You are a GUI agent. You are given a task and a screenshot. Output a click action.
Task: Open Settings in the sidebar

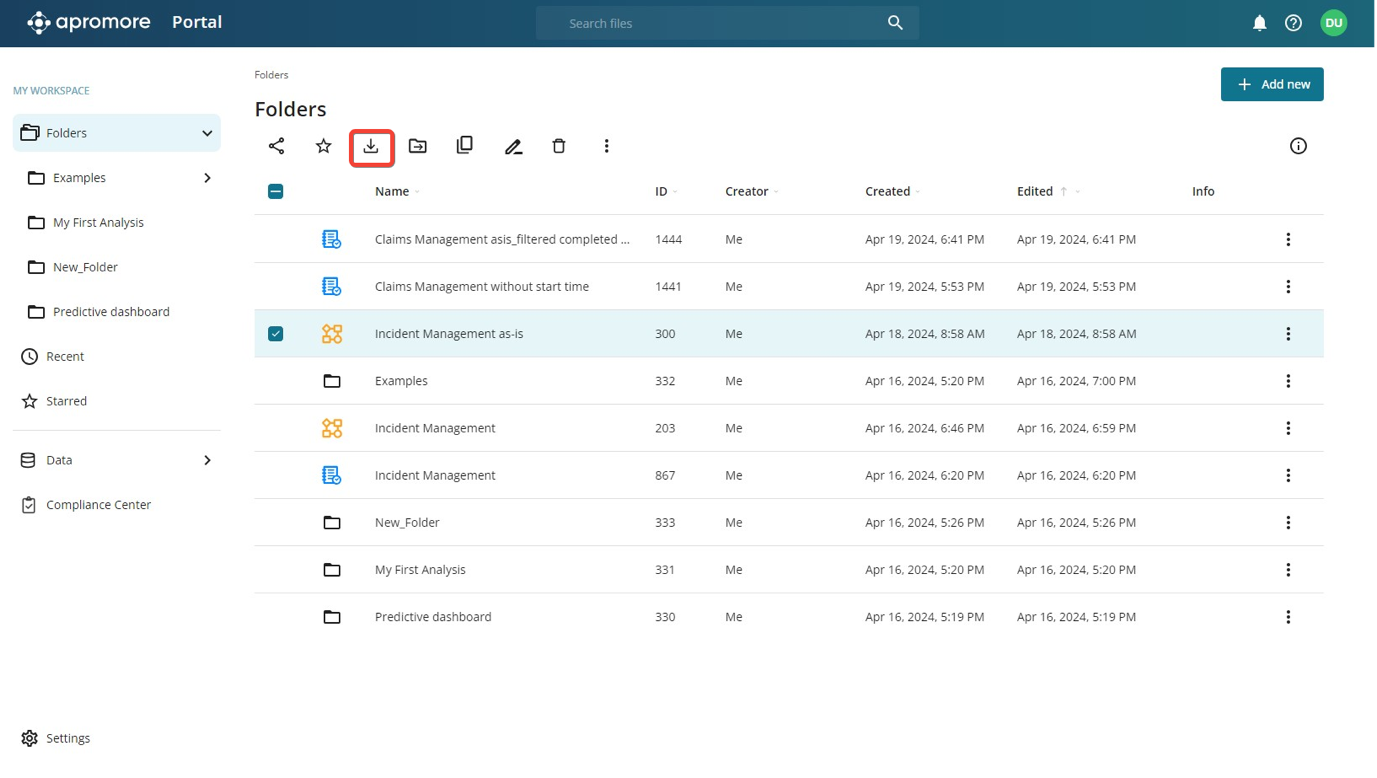tap(68, 738)
